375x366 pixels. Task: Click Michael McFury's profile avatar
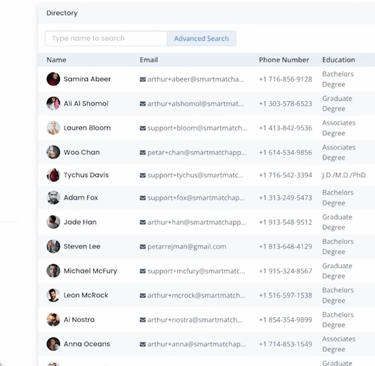pyautogui.click(x=53, y=271)
